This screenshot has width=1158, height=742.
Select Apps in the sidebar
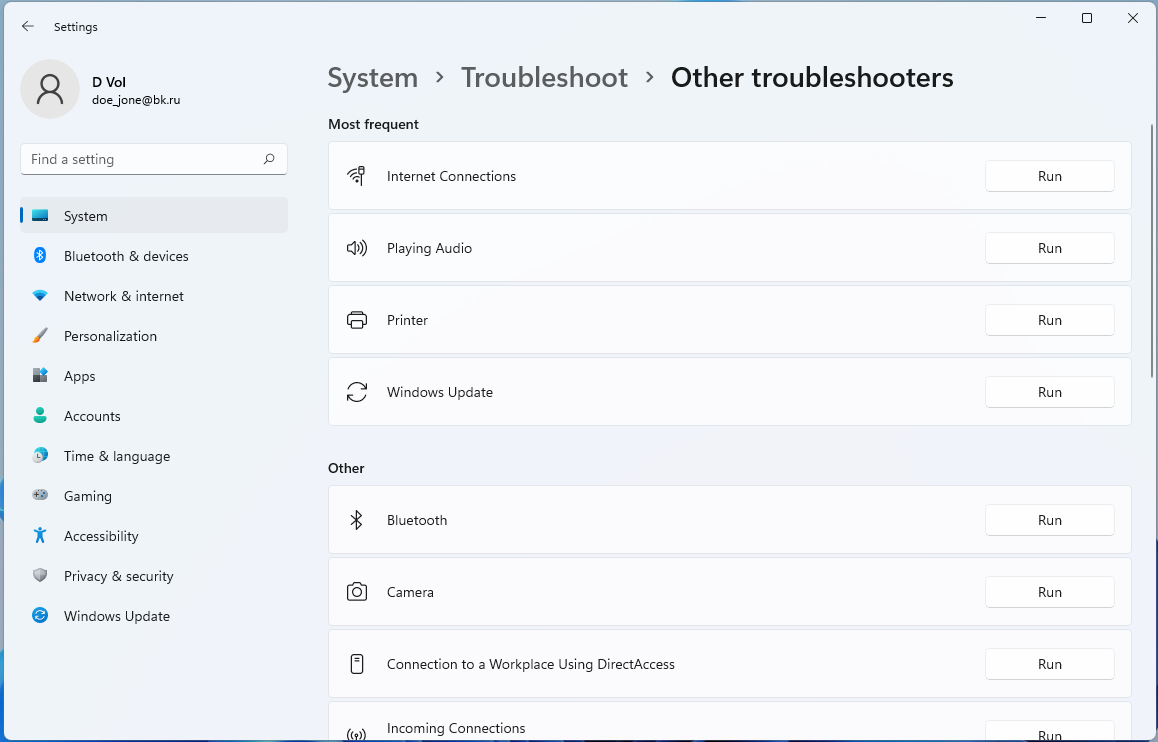point(154,376)
